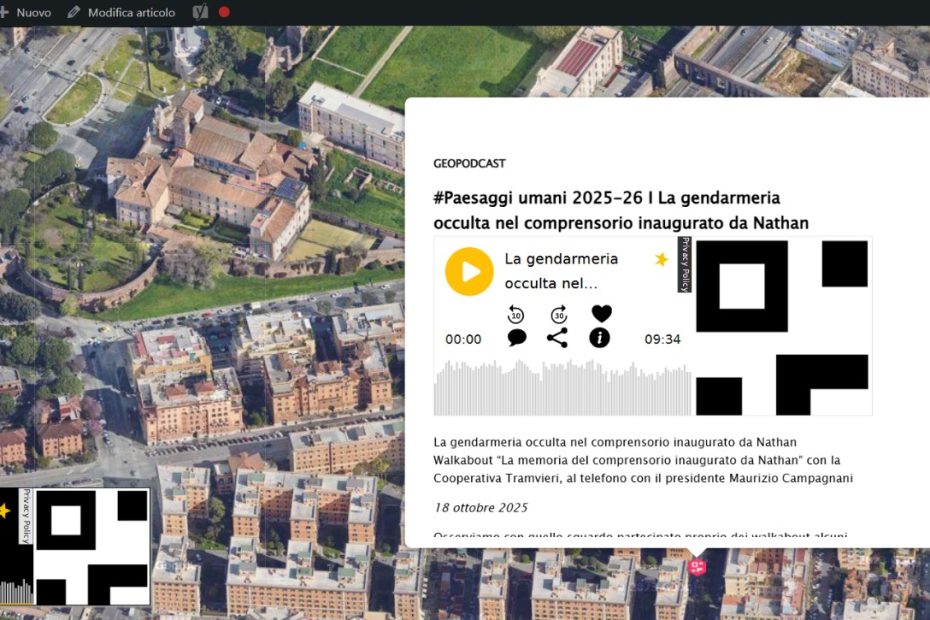Share the podcast episode
This screenshot has width=930, height=620.
(x=558, y=338)
